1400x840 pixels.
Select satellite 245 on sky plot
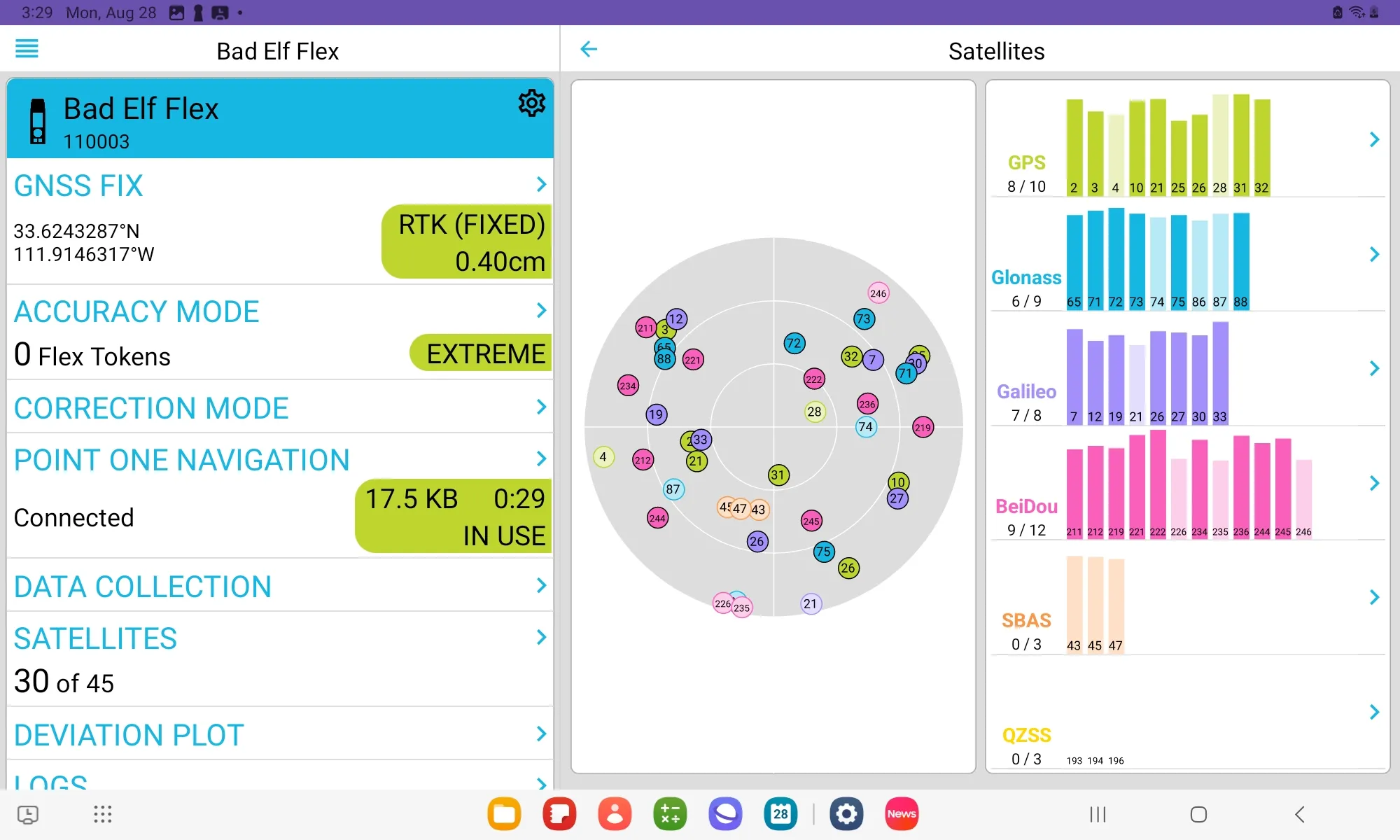coord(811,521)
